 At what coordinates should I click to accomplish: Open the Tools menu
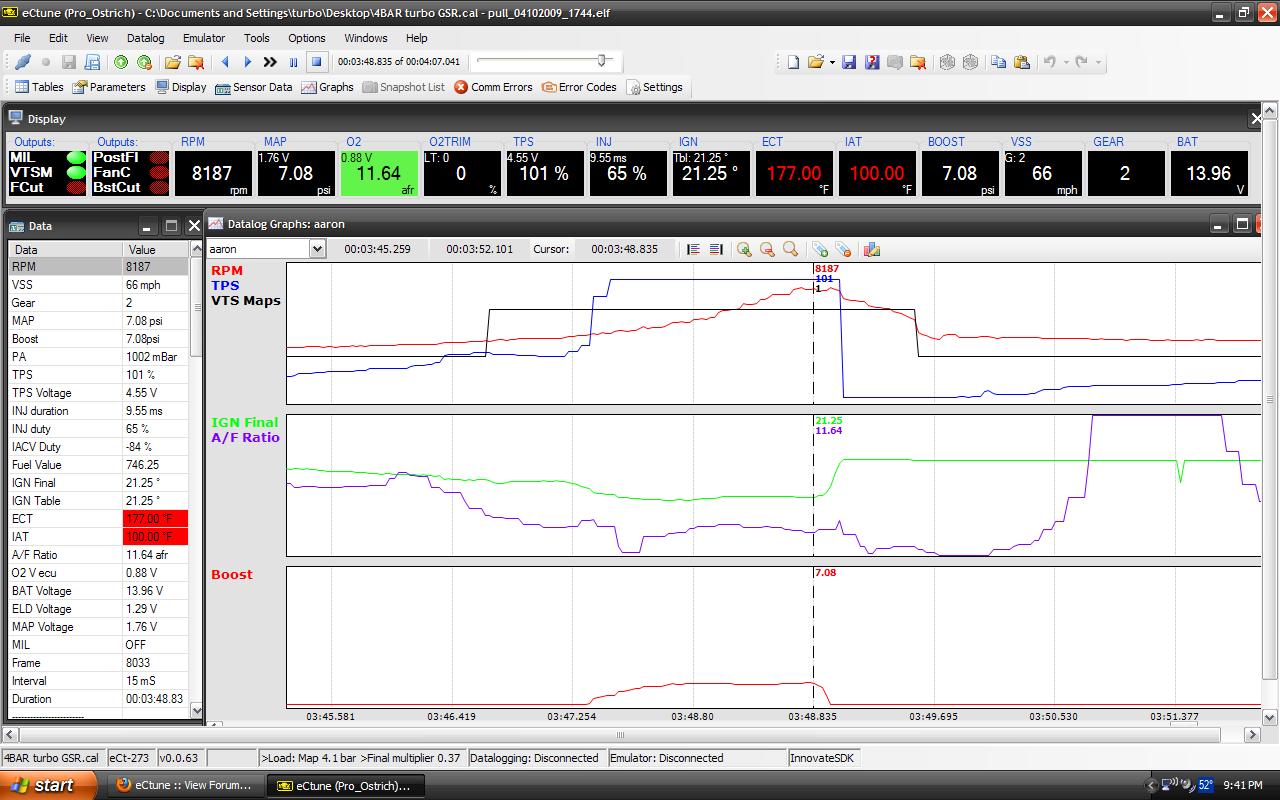coord(257,38)
